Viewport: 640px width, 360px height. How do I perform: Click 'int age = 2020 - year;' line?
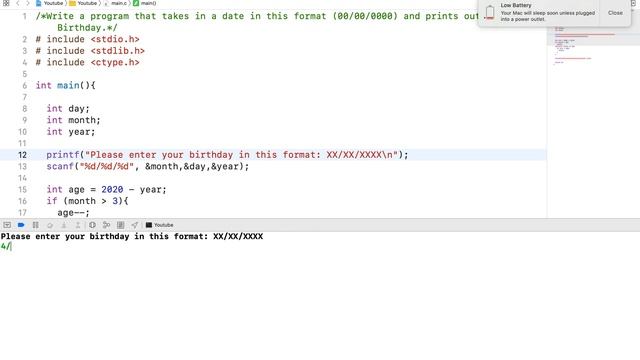pyautogui.click(x=106, y=190)
